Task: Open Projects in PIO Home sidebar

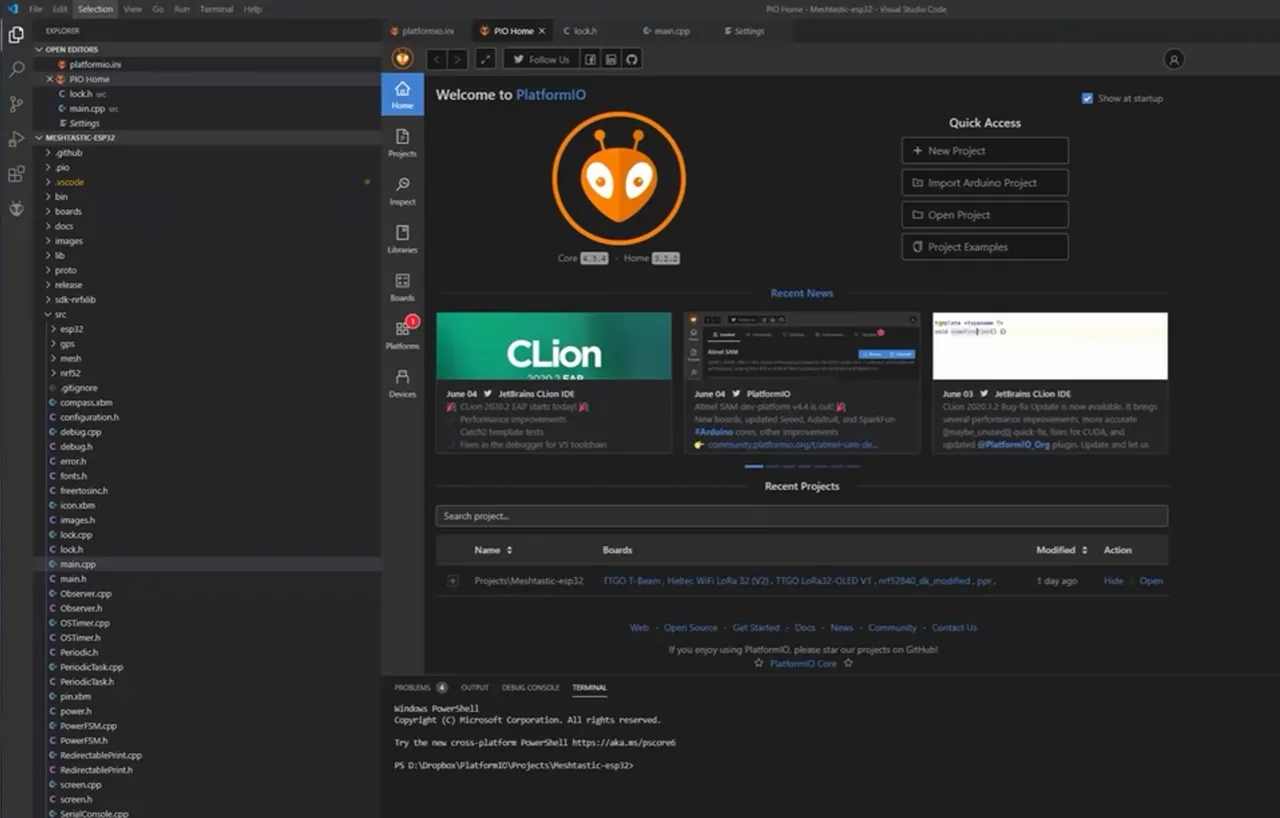Action: (402, 142)
